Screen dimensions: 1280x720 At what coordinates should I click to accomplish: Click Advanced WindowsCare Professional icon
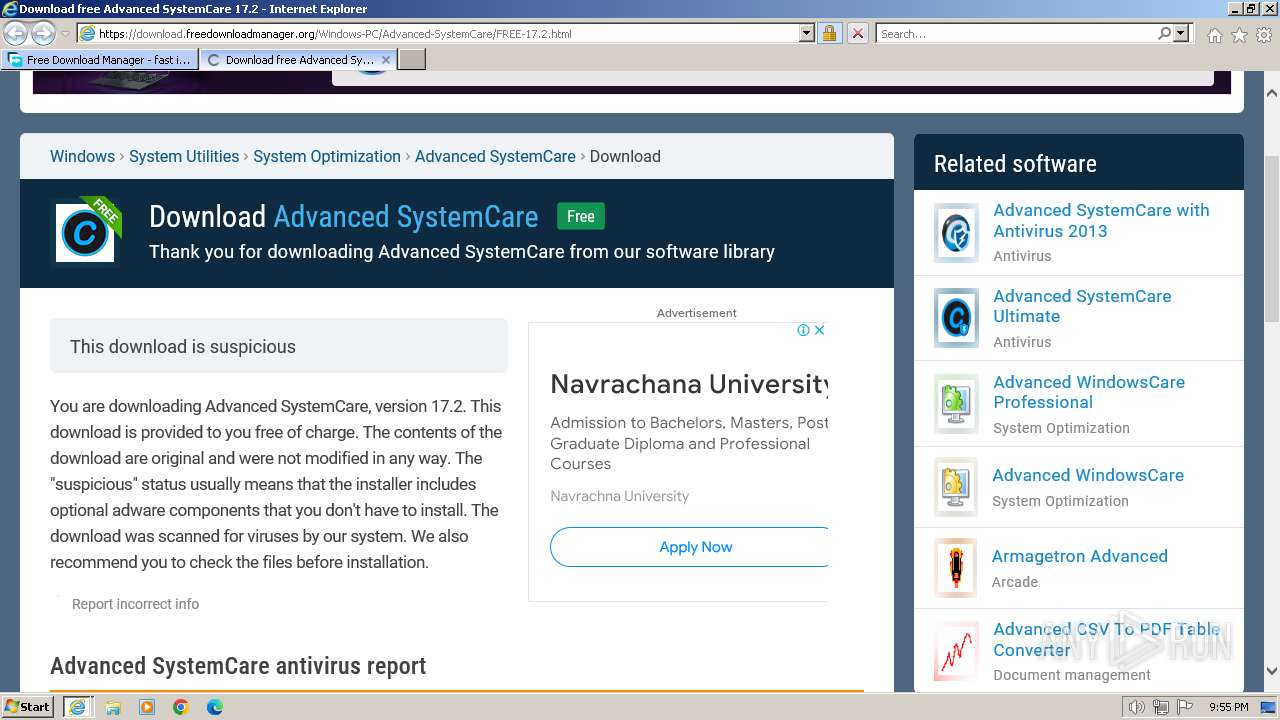point(956,404)
